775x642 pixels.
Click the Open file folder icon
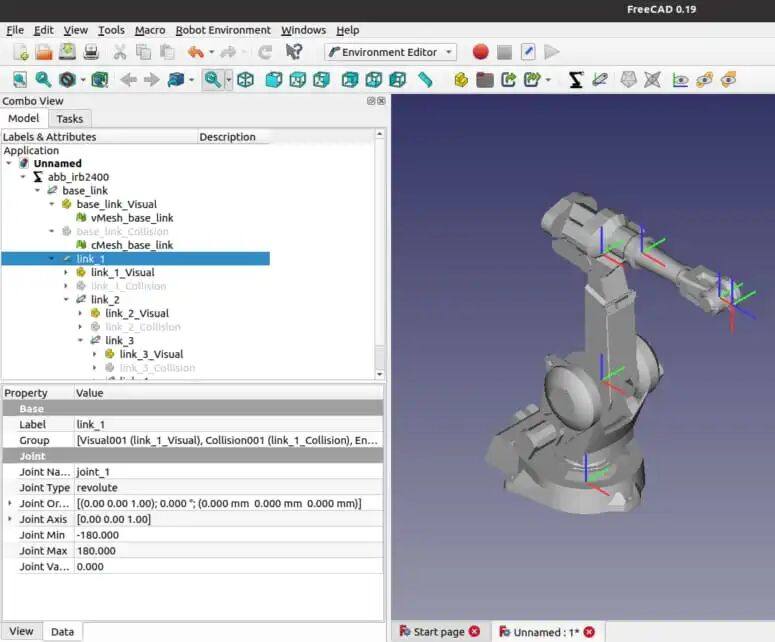coord(43,52)
